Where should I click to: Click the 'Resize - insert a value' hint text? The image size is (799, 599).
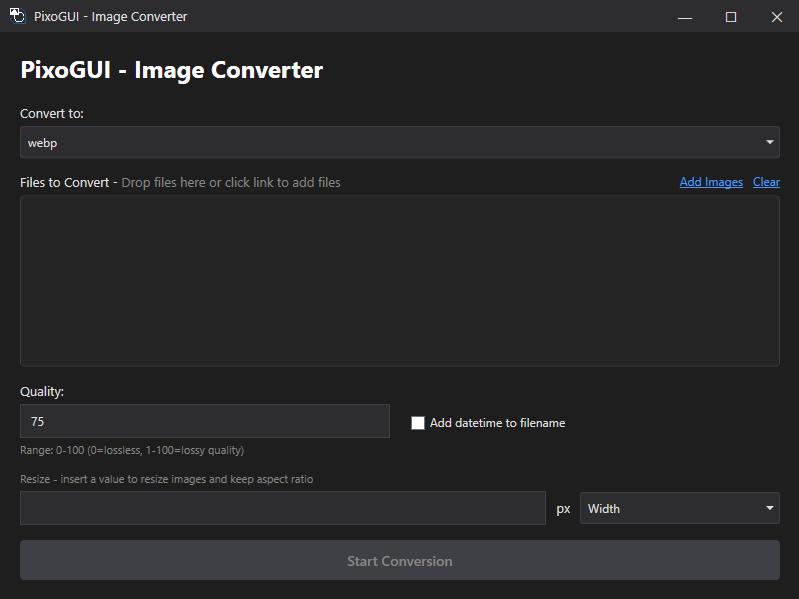[x=167, y=479]
